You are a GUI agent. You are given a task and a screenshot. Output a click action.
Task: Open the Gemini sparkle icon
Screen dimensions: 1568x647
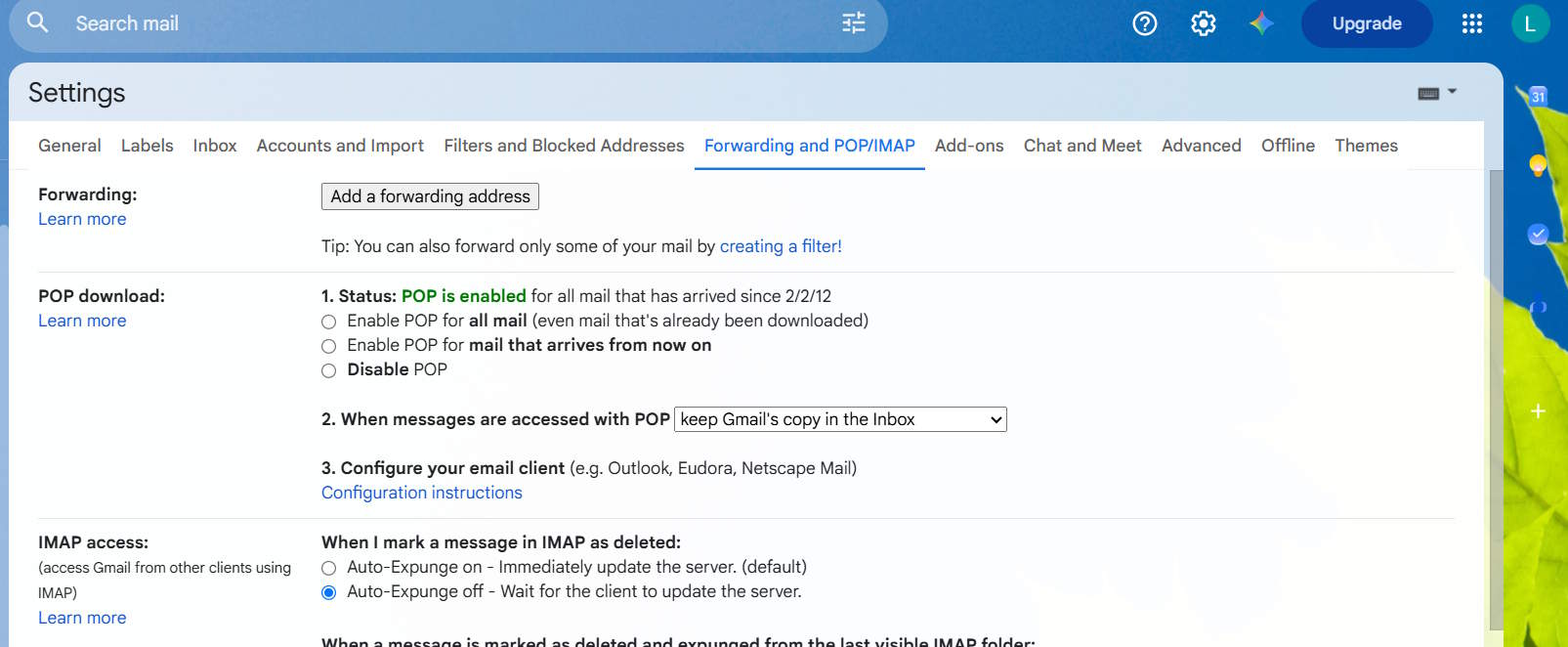point(1261,23)
